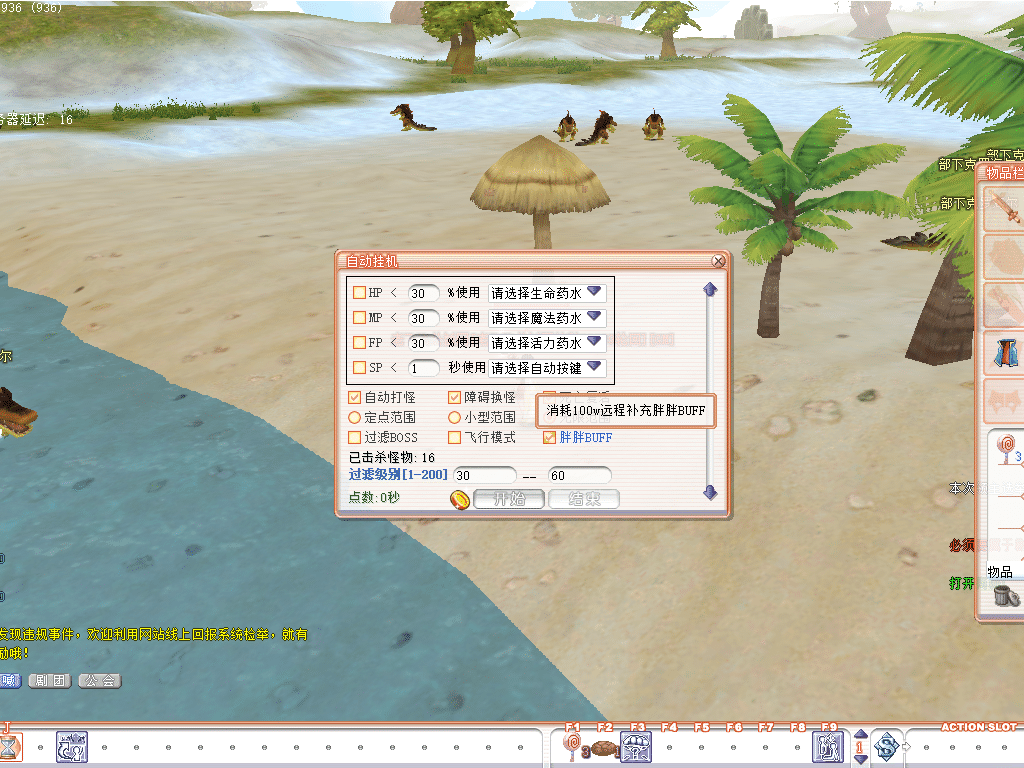This screenshot has height=768, width=1024.
Task: Click the trash can in inventory panel
Action: pyautogui.click(x=1008, y=595)
